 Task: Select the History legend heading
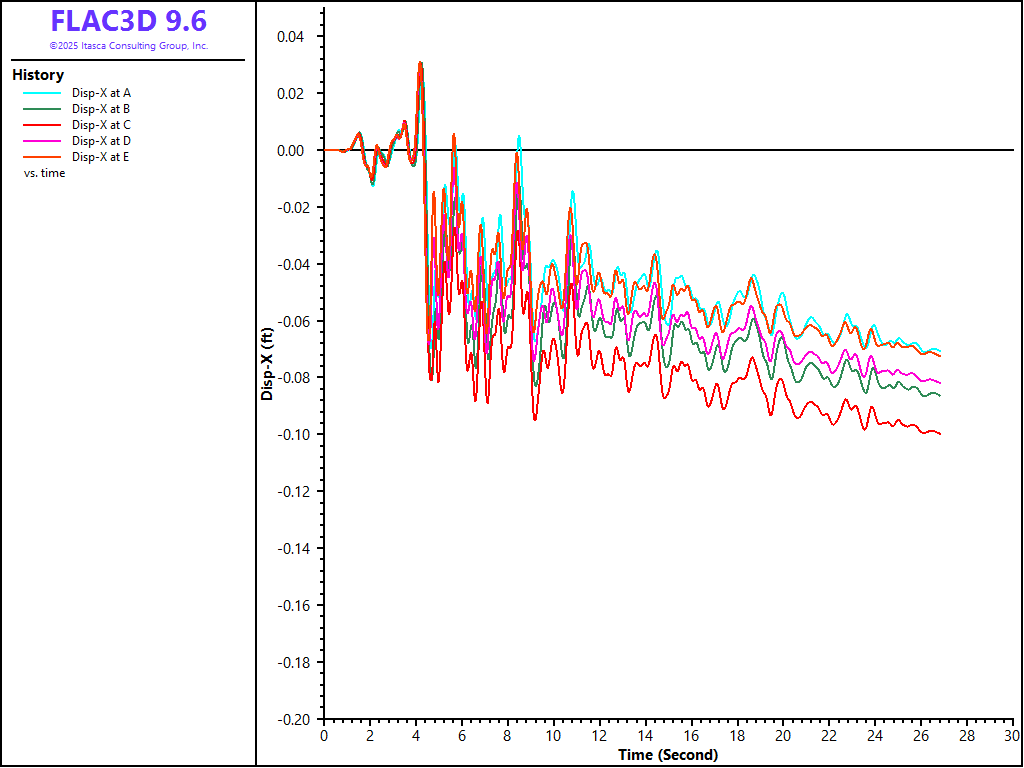[38, 75]
